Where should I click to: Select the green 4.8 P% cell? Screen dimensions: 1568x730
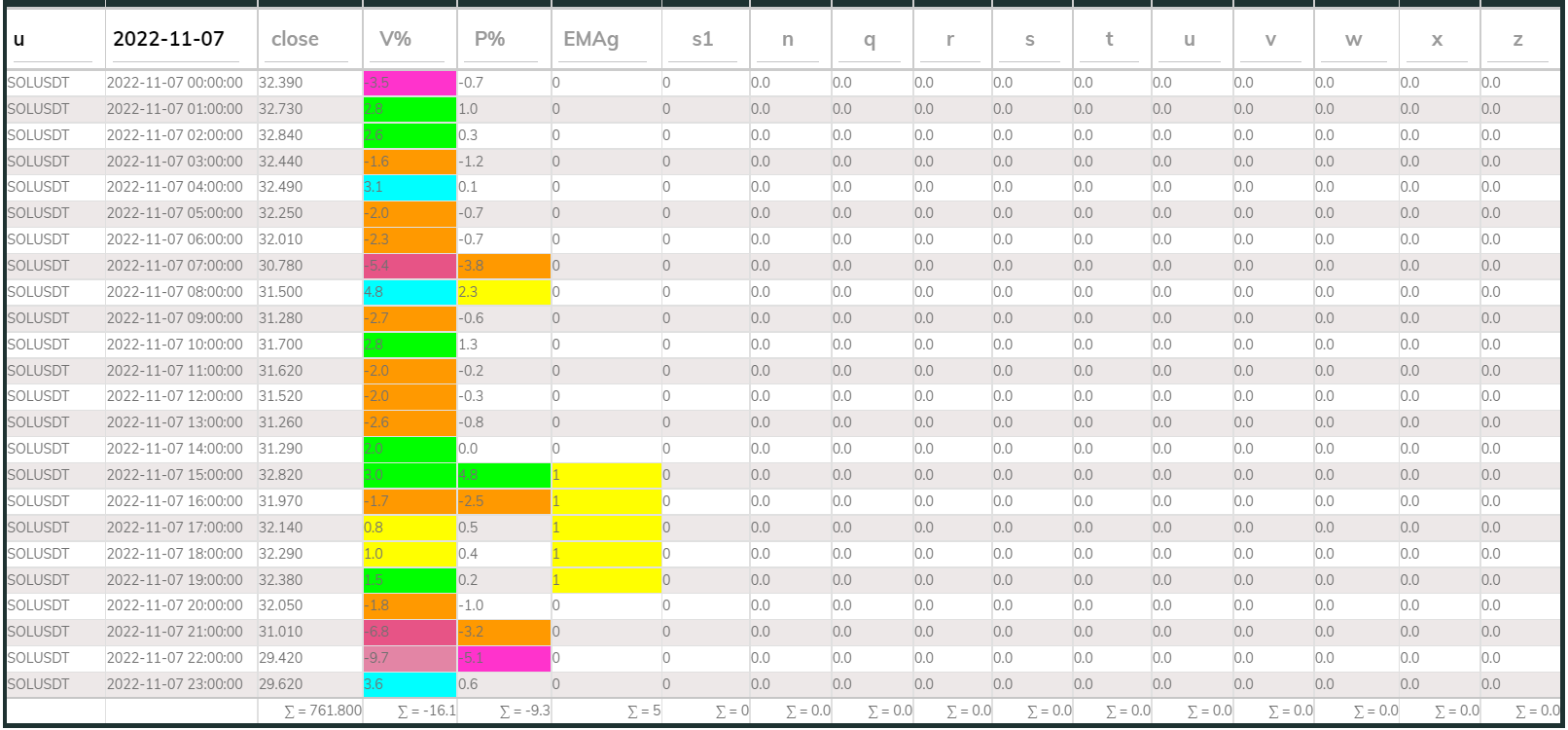tap(503, 475)
